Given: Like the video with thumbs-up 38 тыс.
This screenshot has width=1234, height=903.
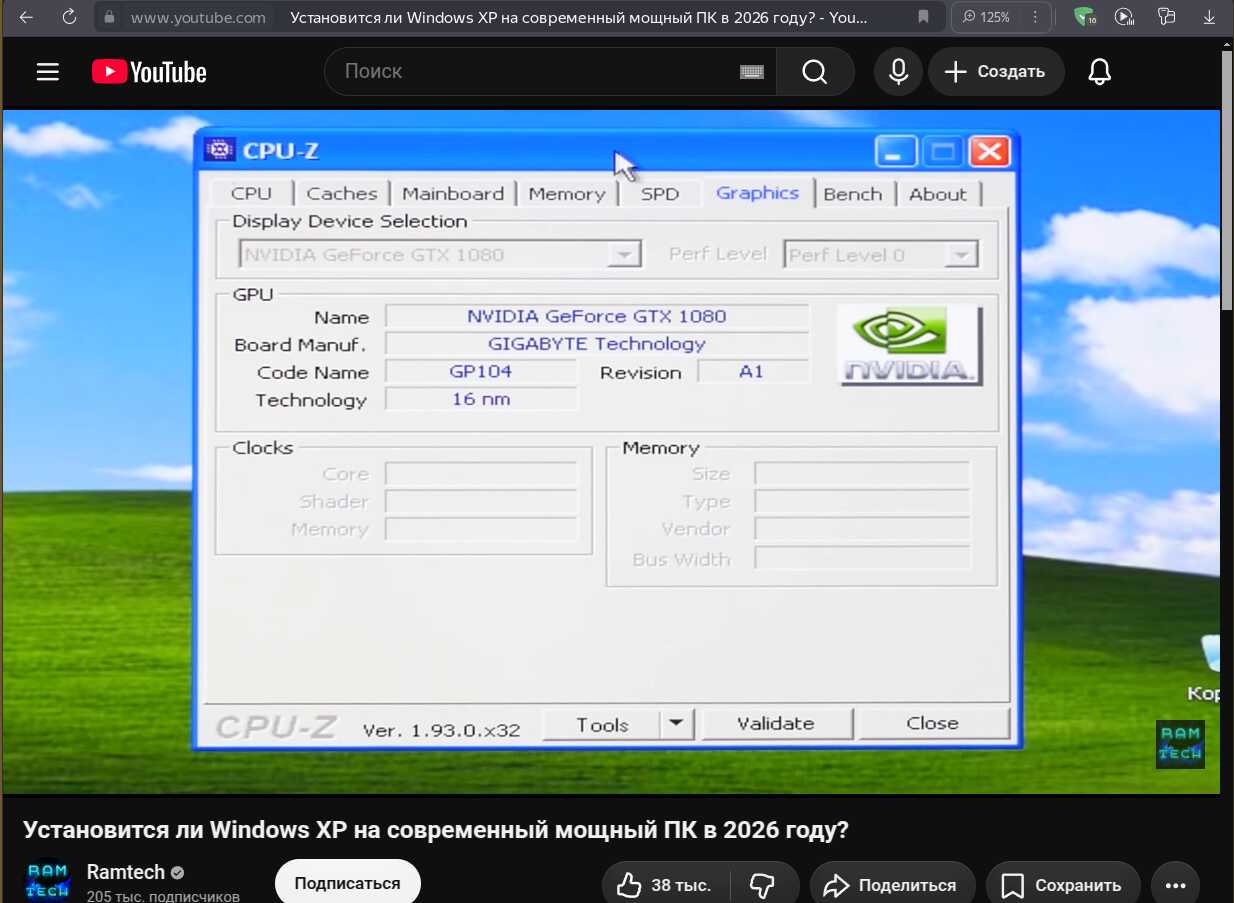Looking at the screenshot, I should click(665, 885).
